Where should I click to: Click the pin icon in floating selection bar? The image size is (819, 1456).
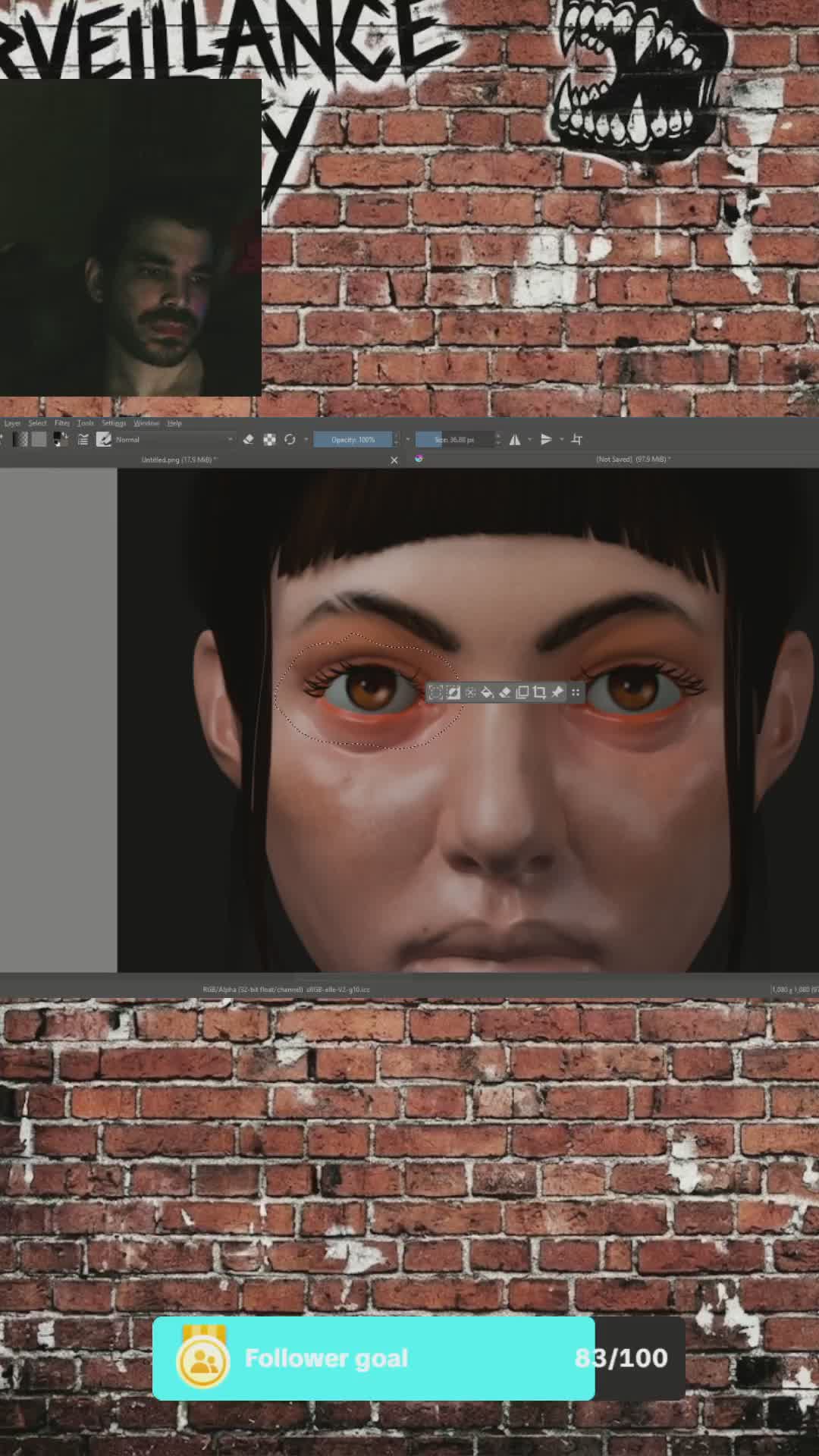[557, 692]
